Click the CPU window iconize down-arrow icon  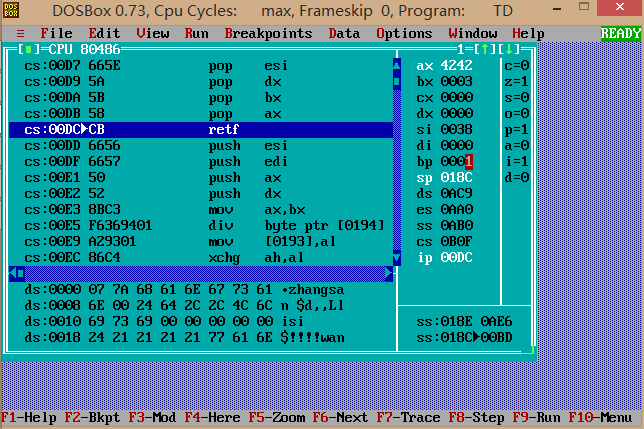point(509,50)
